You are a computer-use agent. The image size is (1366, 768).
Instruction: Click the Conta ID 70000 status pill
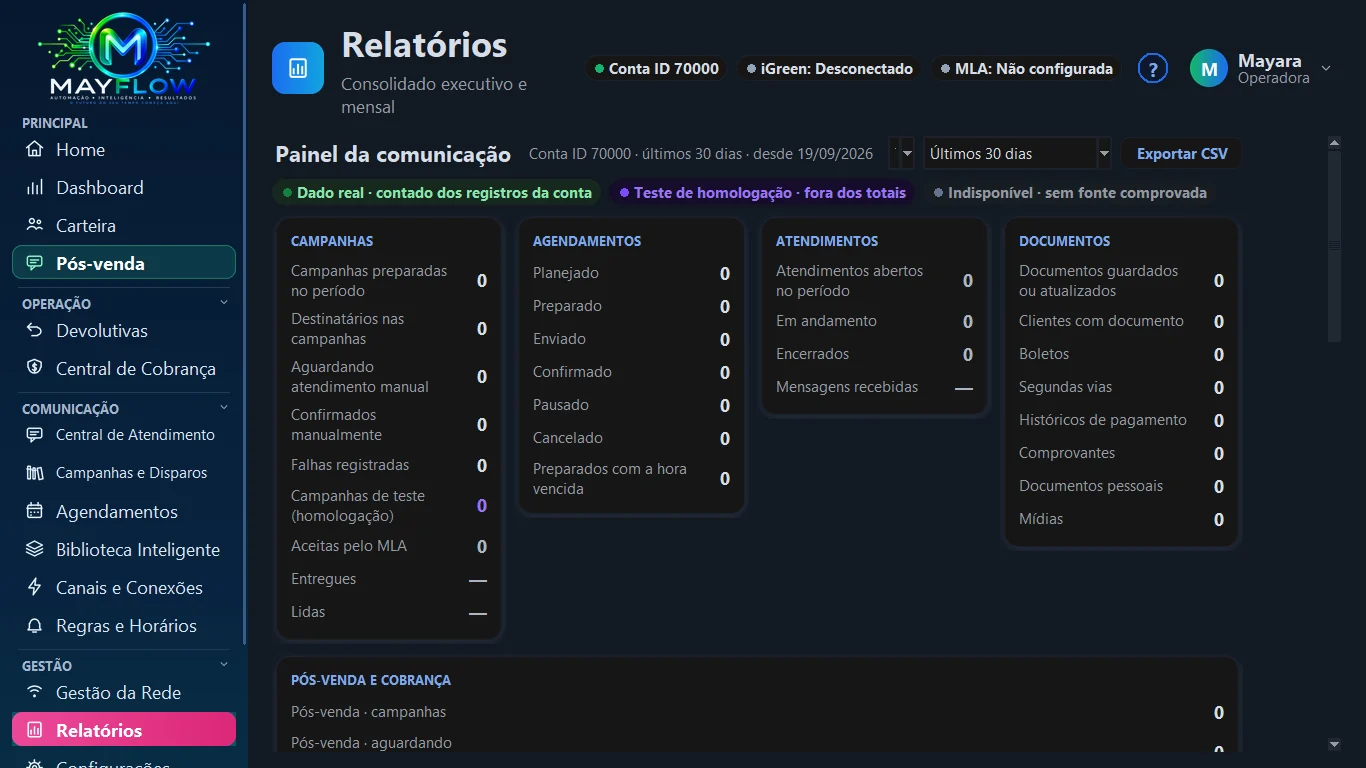(657, 69)
